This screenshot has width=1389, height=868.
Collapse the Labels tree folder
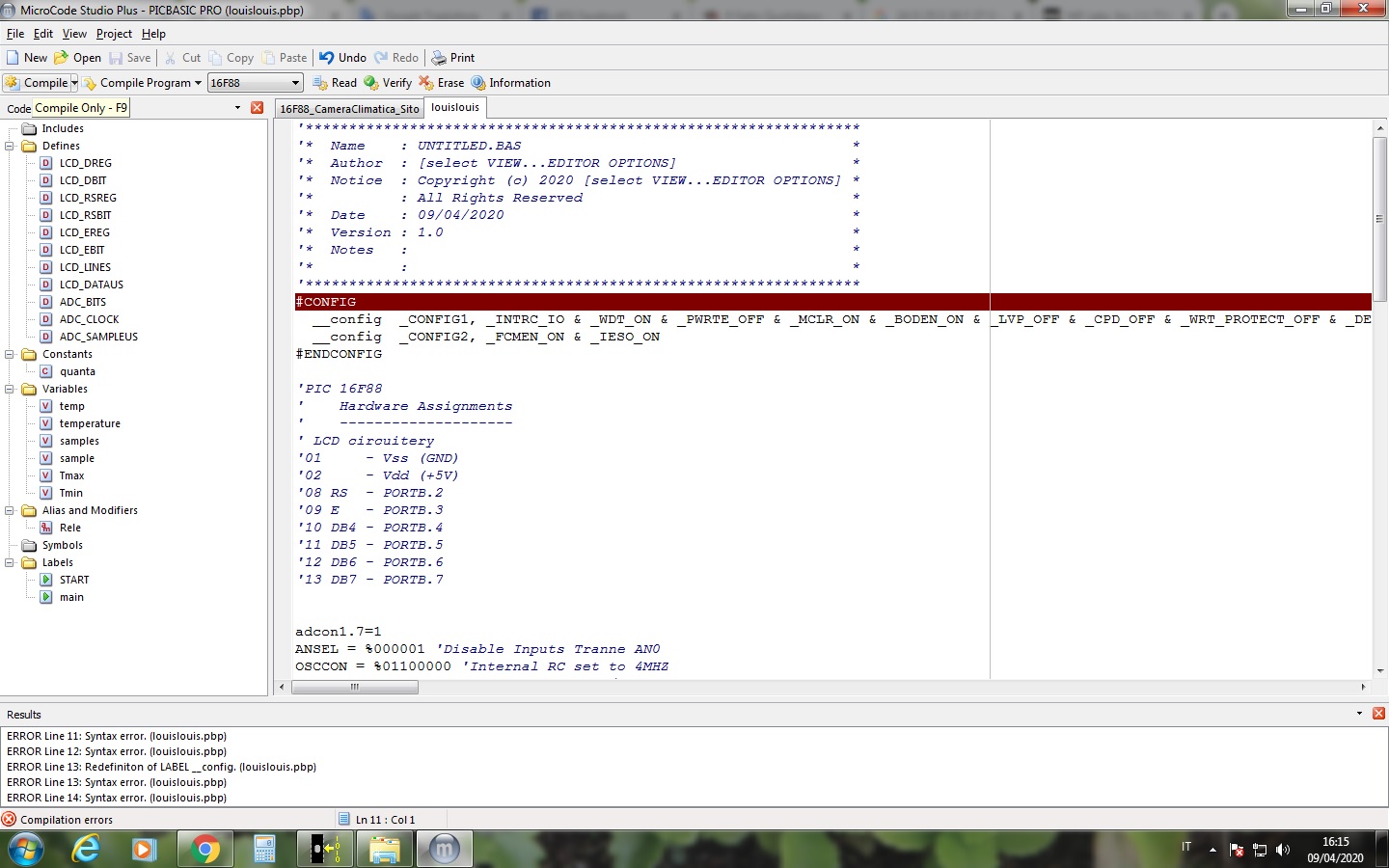[10, 563]
